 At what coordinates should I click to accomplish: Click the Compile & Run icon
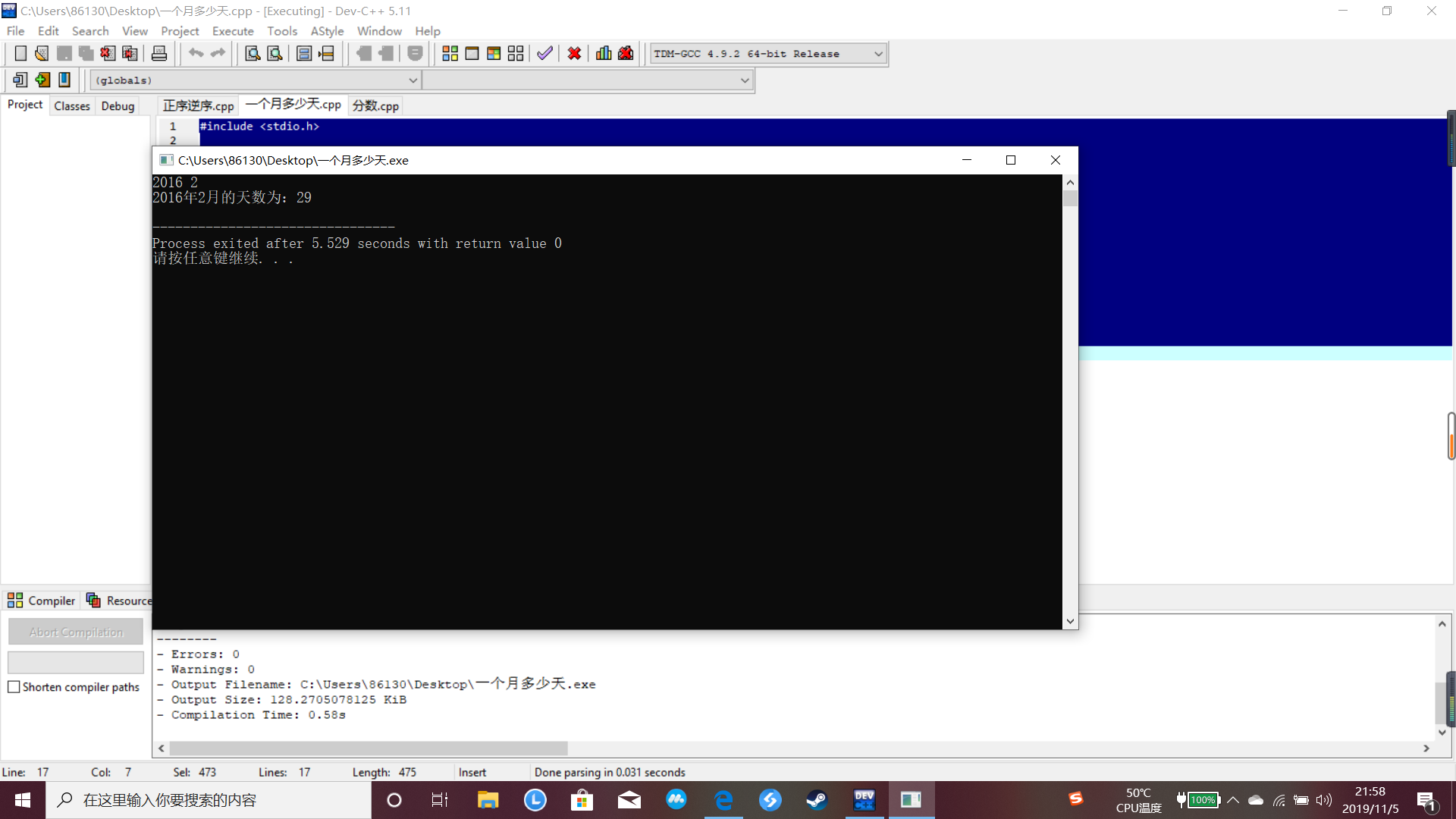tap(494, 54)
